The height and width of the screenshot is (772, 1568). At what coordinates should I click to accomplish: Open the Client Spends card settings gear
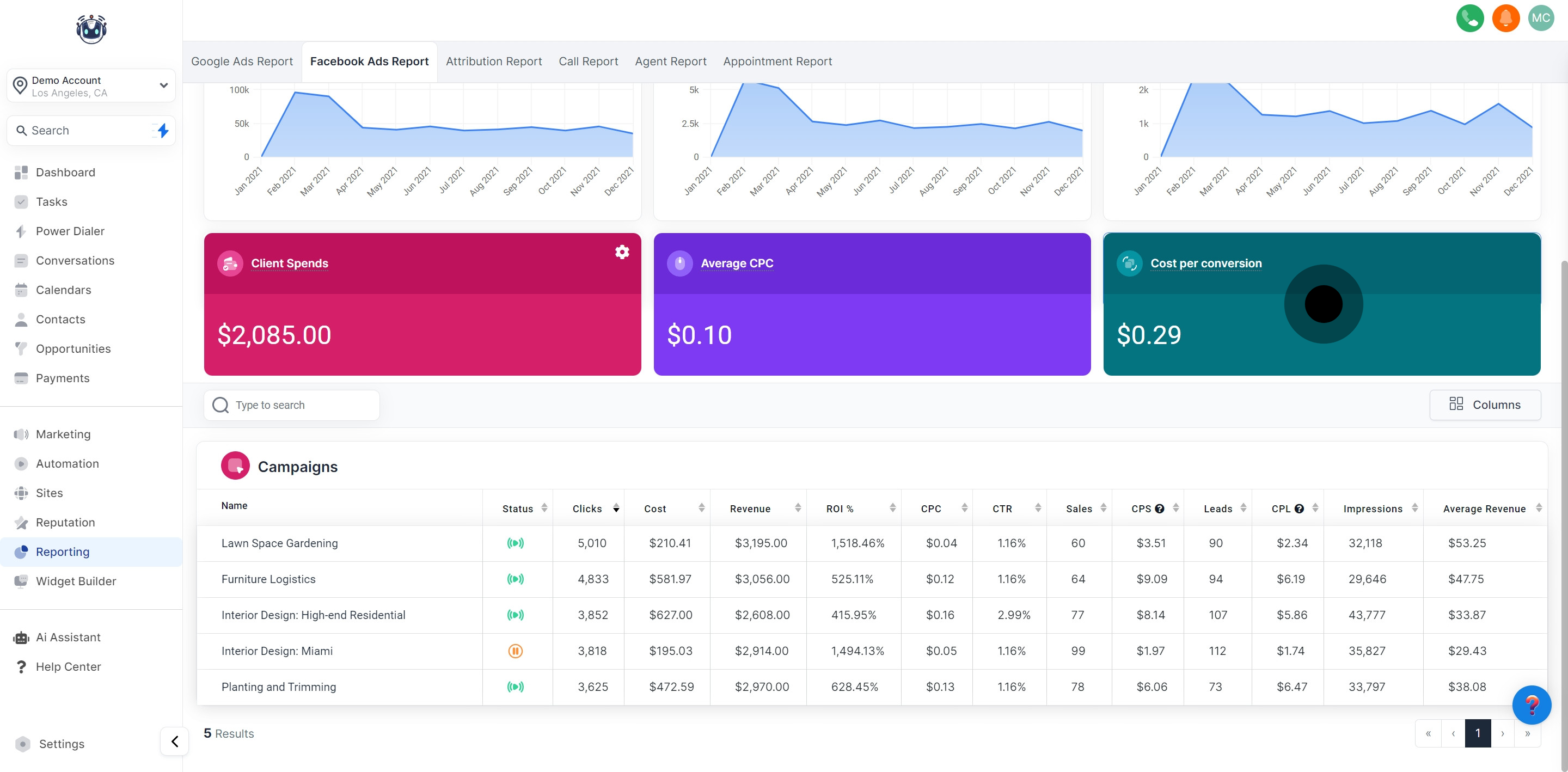click(621, 252)
